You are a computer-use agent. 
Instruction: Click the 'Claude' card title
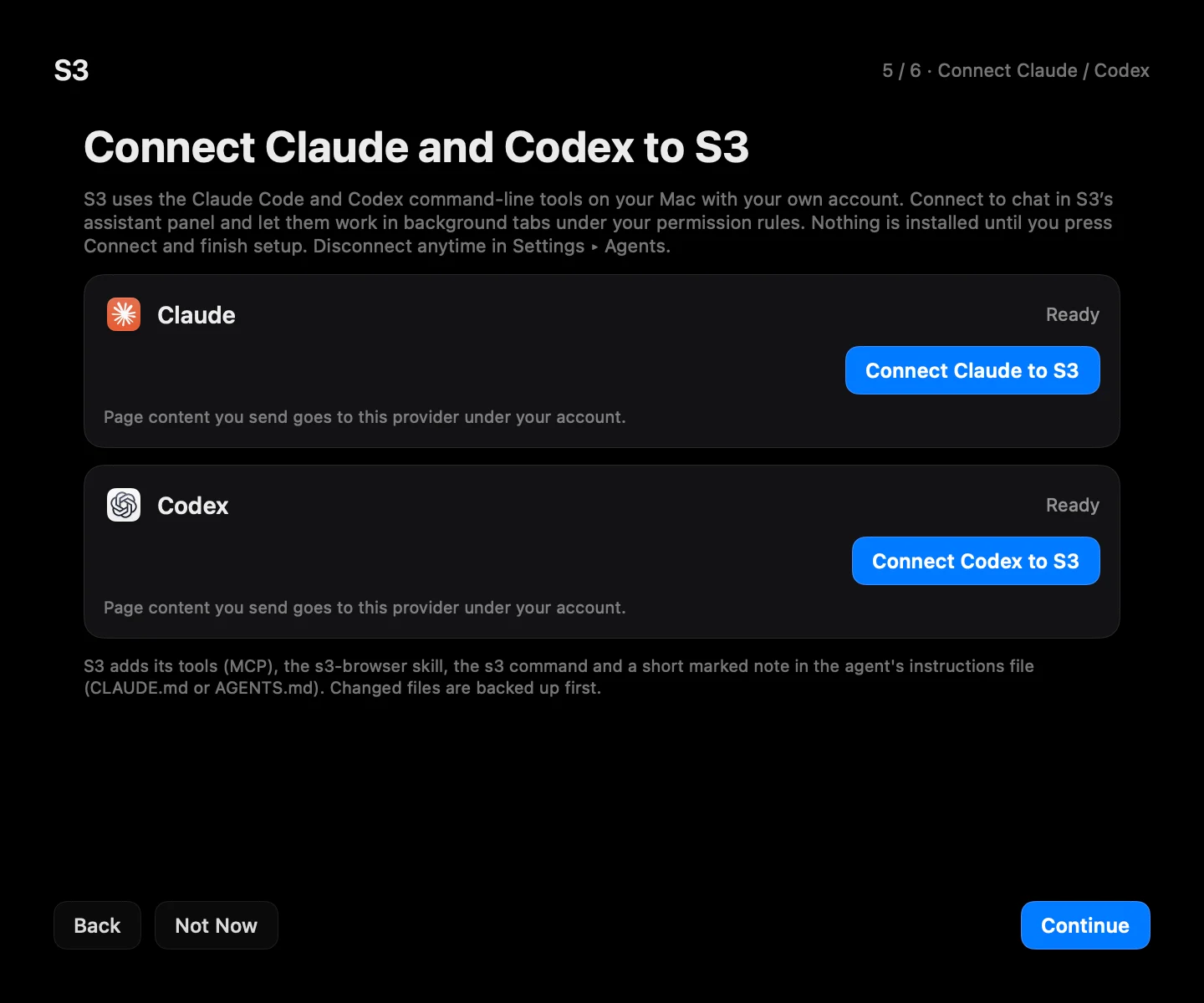tap(196, 315)
